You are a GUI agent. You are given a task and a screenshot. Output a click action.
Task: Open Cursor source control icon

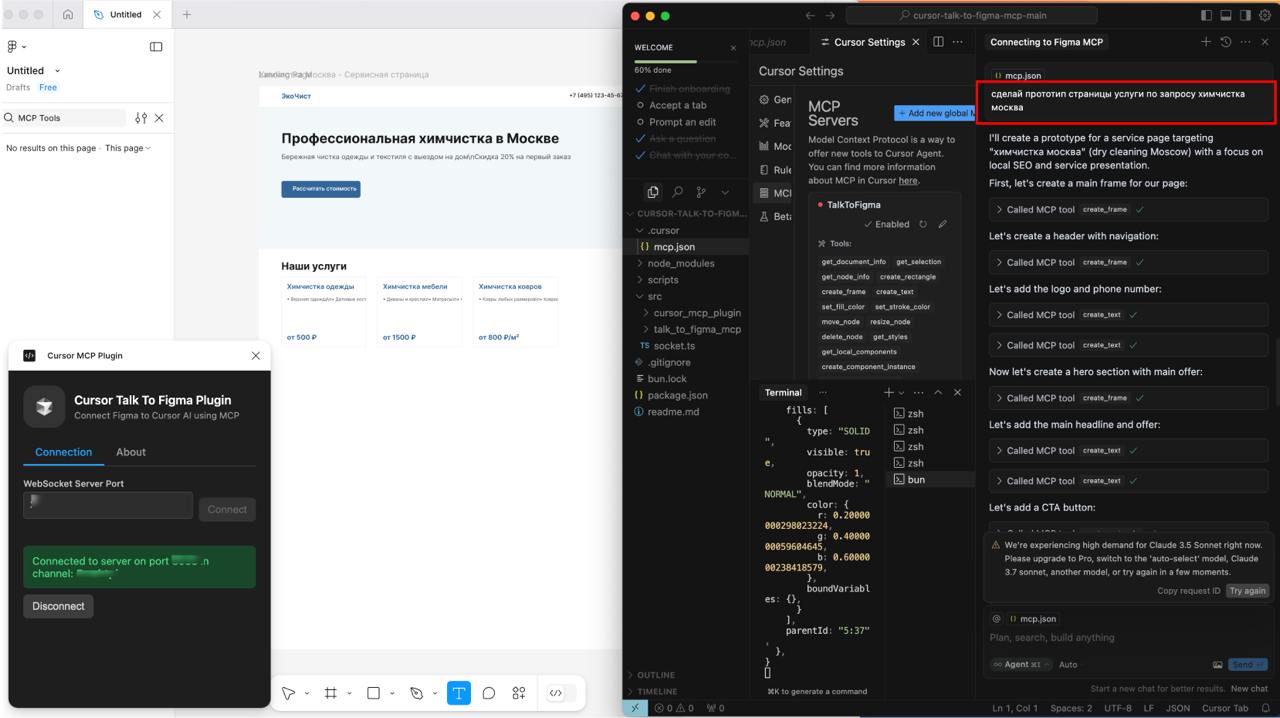(701, 192)
